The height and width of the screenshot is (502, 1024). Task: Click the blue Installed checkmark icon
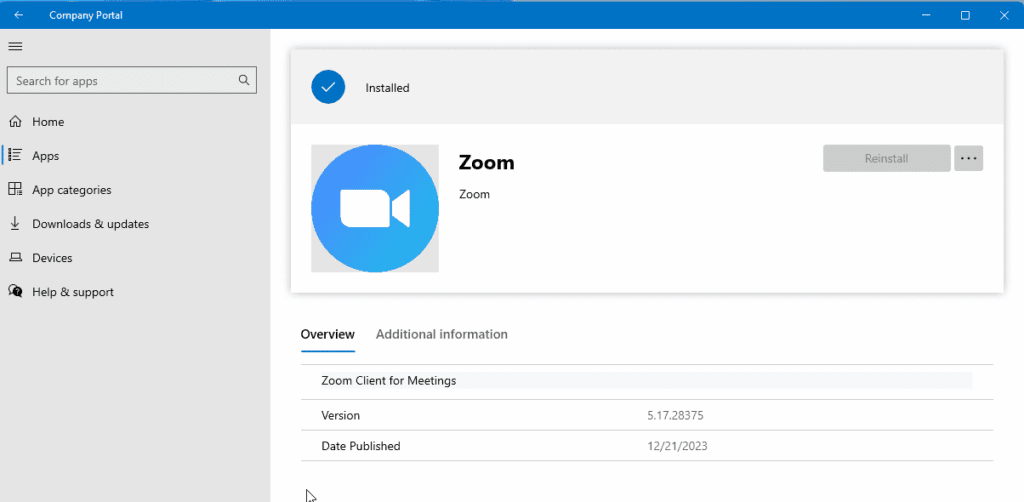coord(328,87)
